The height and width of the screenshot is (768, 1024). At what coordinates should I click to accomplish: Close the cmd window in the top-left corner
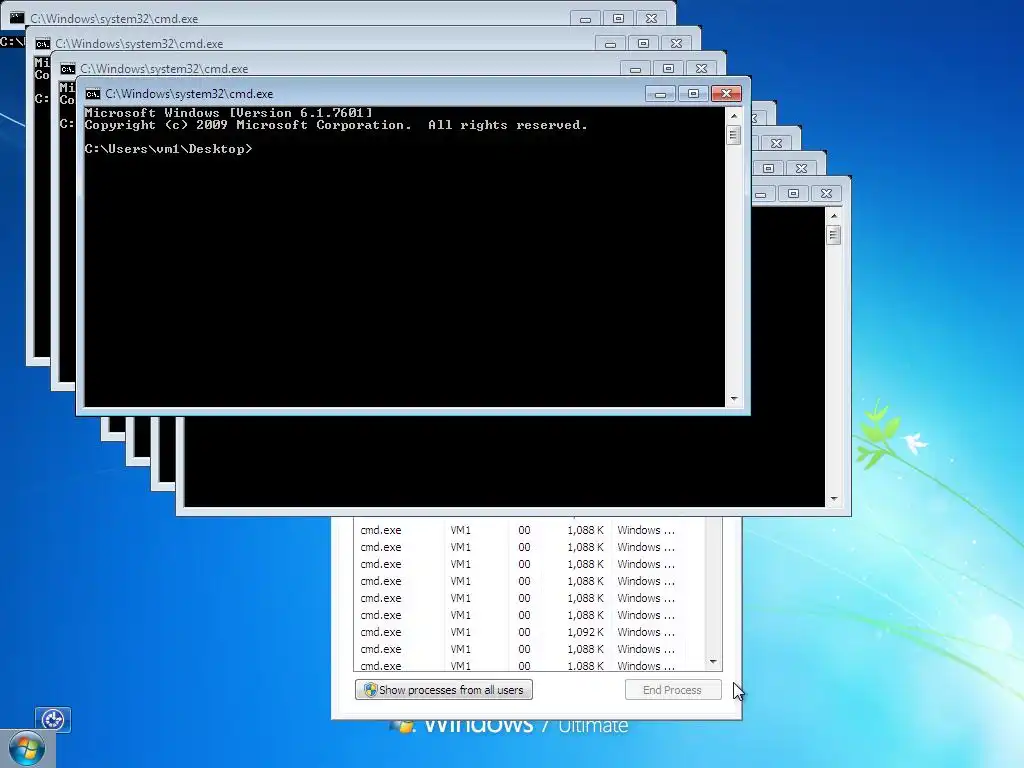[x=651, y=19]
